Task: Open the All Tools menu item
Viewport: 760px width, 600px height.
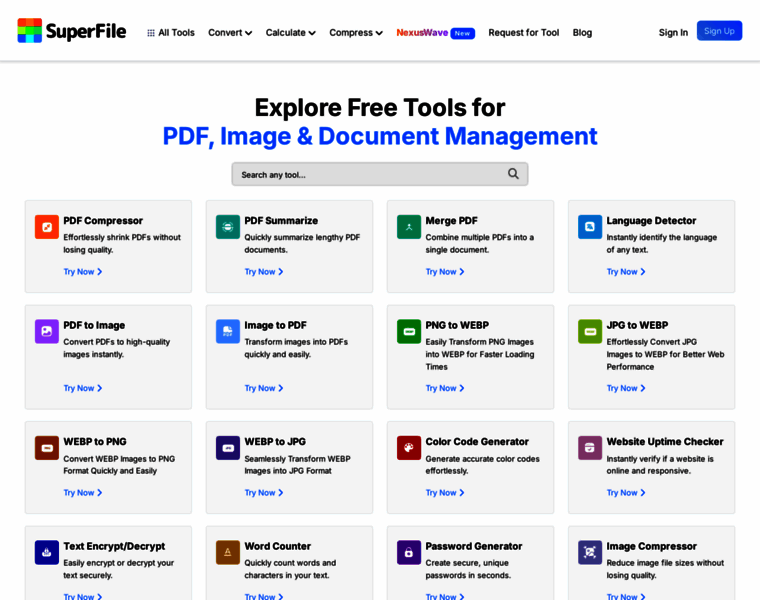Action: (x=171, y=33)
